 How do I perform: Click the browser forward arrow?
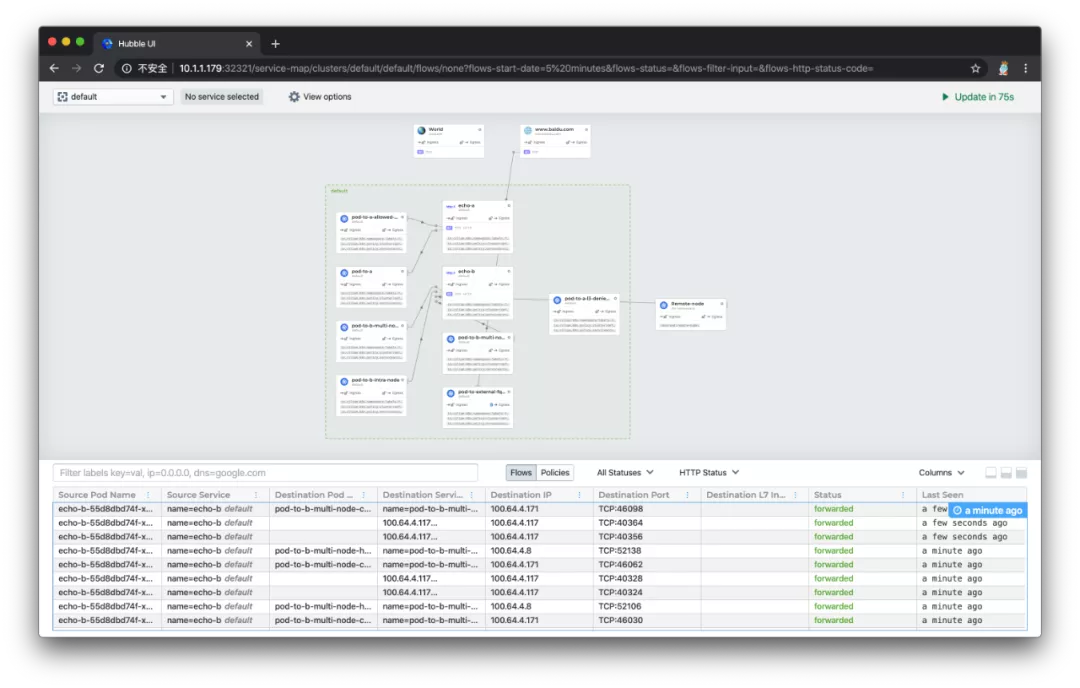(76, 68)
